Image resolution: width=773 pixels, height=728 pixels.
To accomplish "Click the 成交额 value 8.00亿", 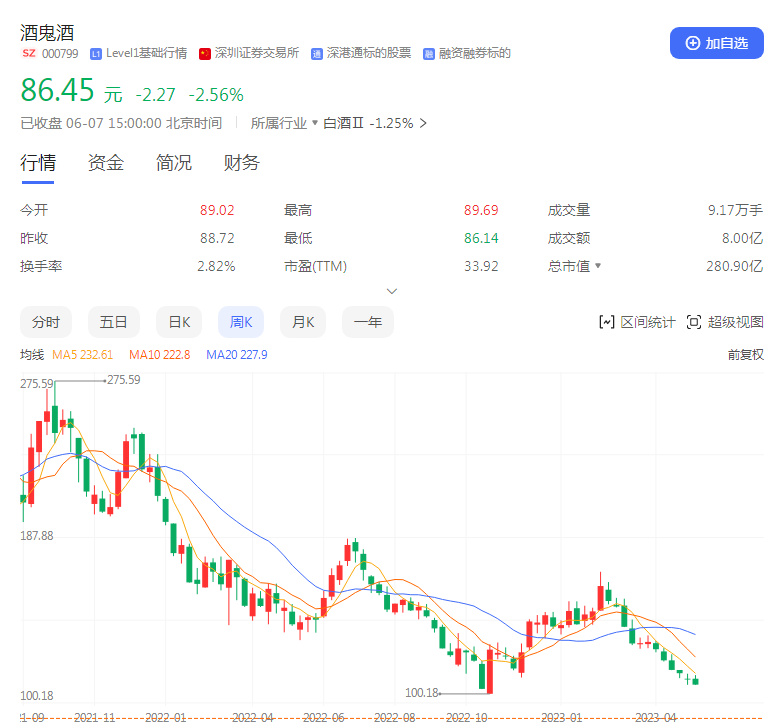I will (x=742, y=238).
